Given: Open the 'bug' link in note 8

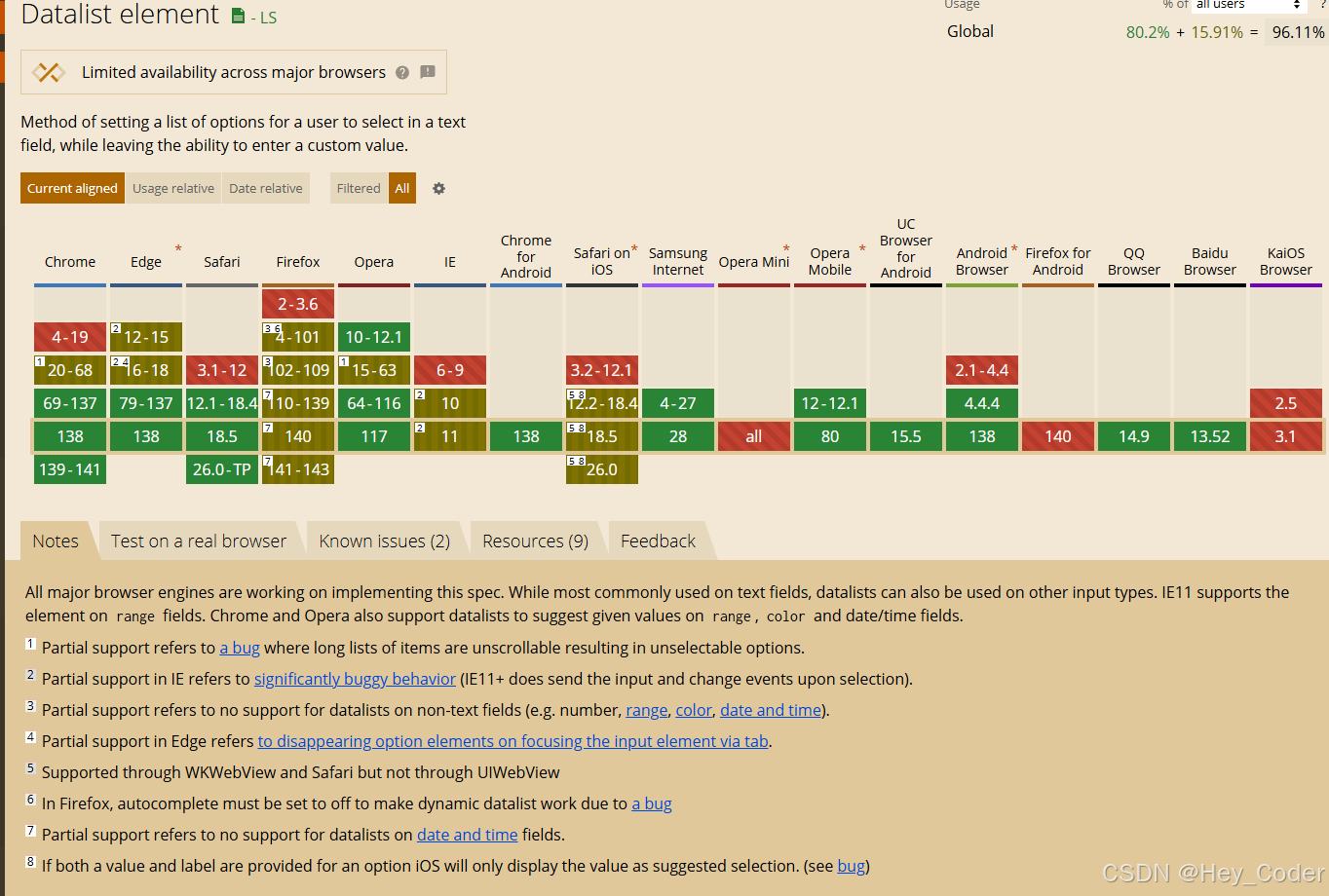Looking at the screenshot, I should (x=852, y=866).
